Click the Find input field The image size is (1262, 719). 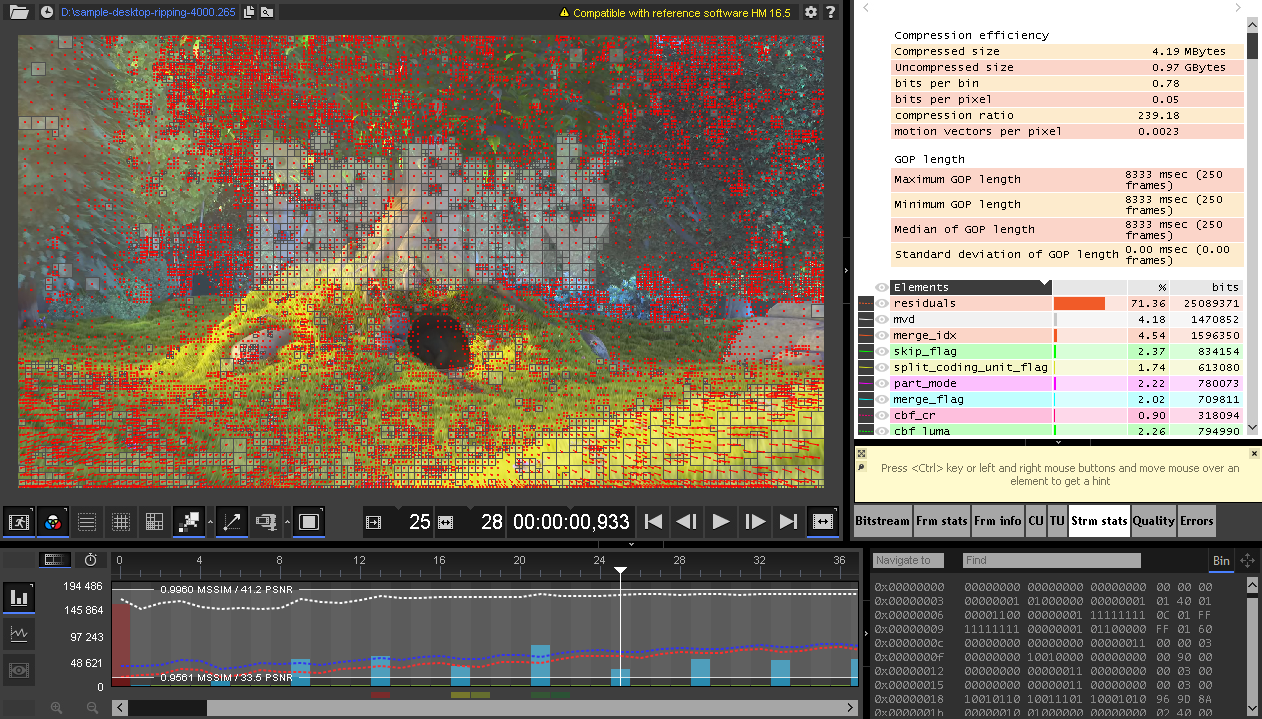[x=1050, y=561]
